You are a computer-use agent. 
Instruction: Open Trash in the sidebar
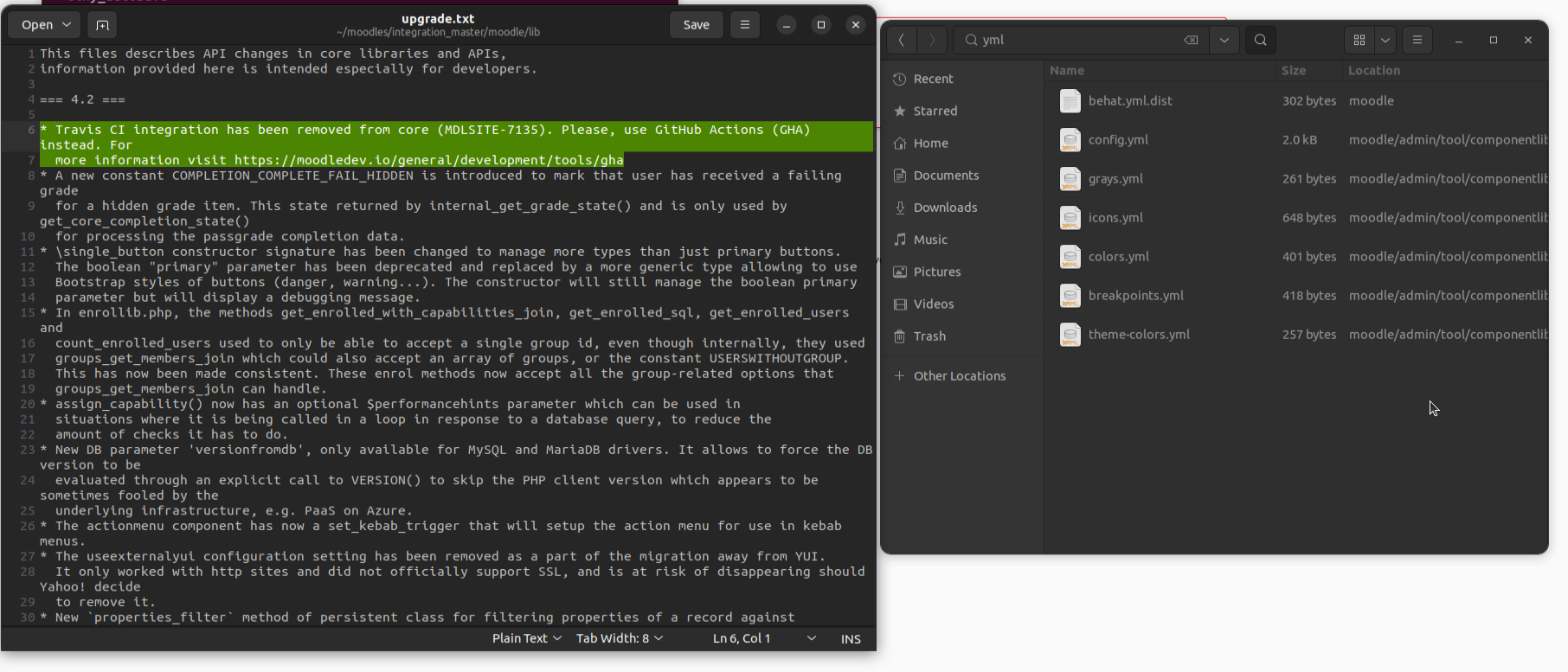point(961,336)
